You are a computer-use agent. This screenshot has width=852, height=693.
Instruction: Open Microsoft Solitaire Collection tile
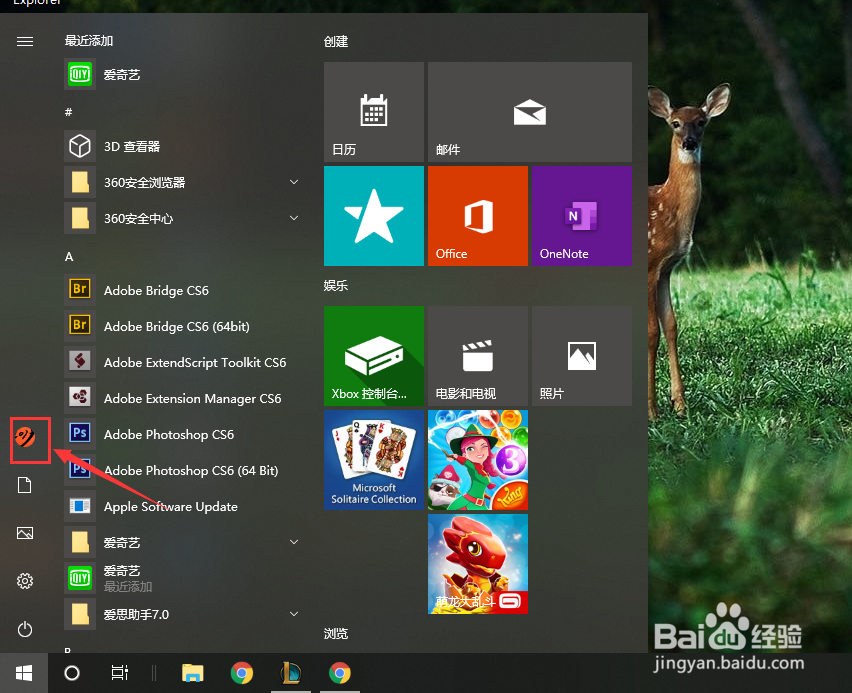(x=374, y=460)
